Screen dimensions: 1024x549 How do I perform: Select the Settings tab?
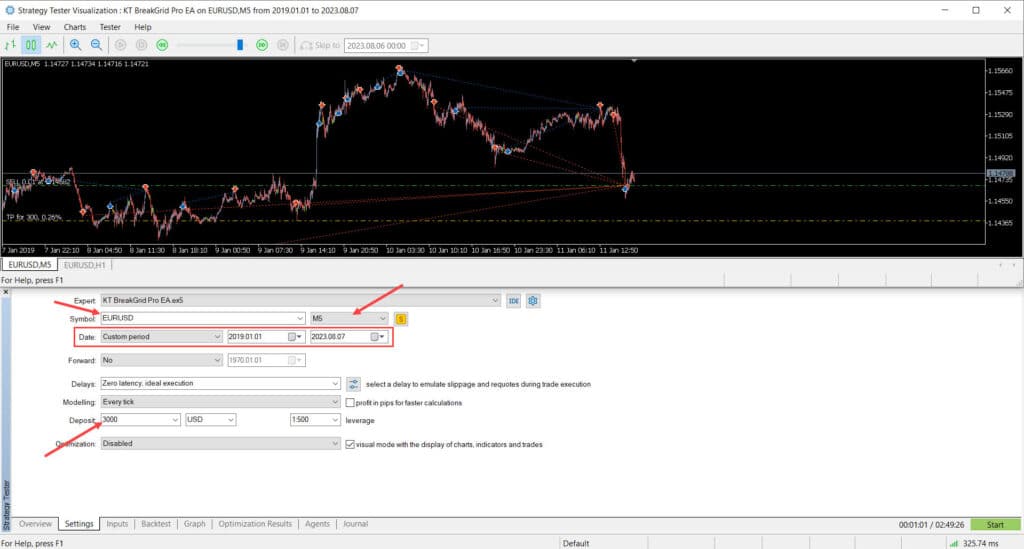[79, 524]
